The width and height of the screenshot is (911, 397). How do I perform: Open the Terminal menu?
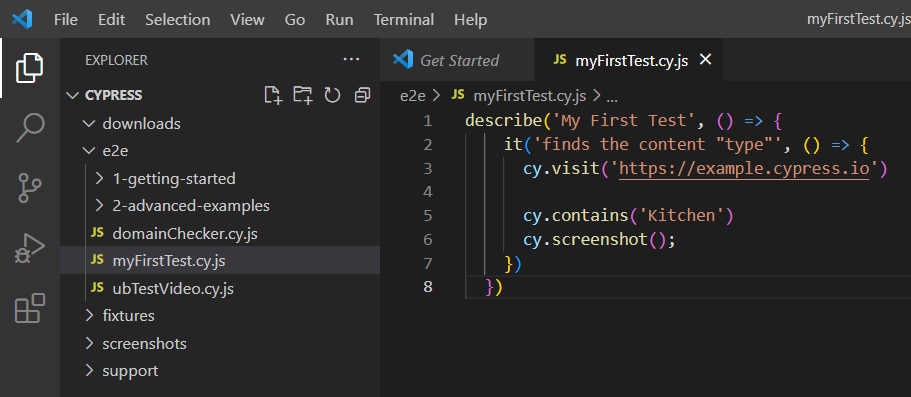[x=404, y=19]
